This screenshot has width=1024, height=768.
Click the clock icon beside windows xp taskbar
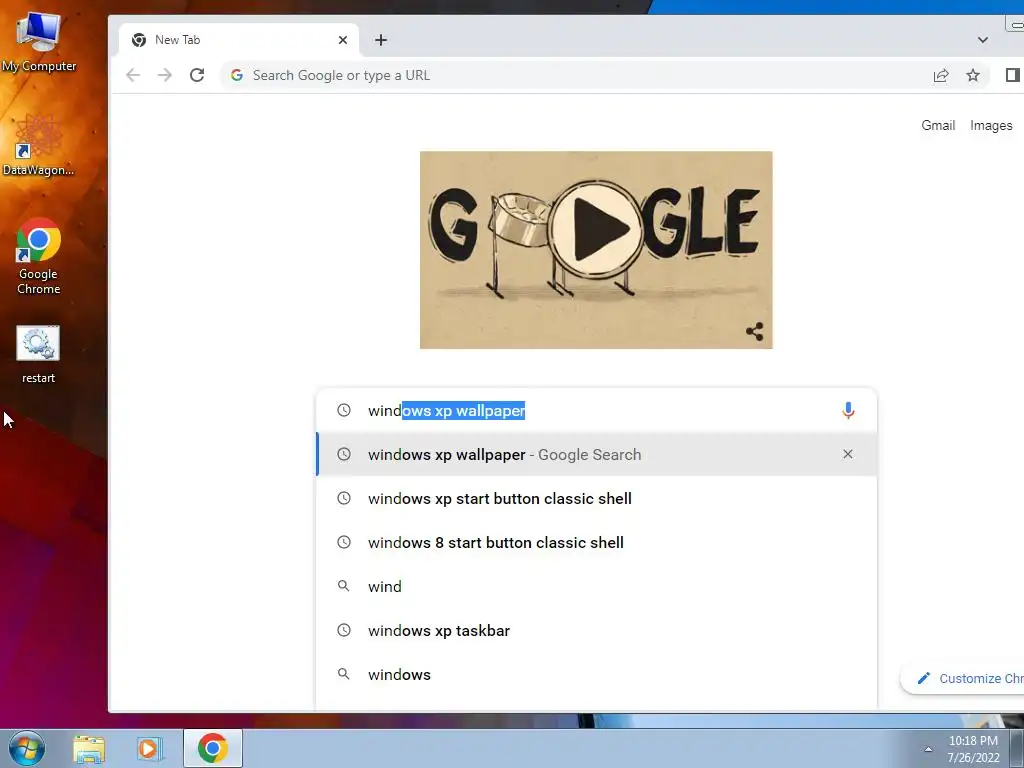(x=344, y=630)
